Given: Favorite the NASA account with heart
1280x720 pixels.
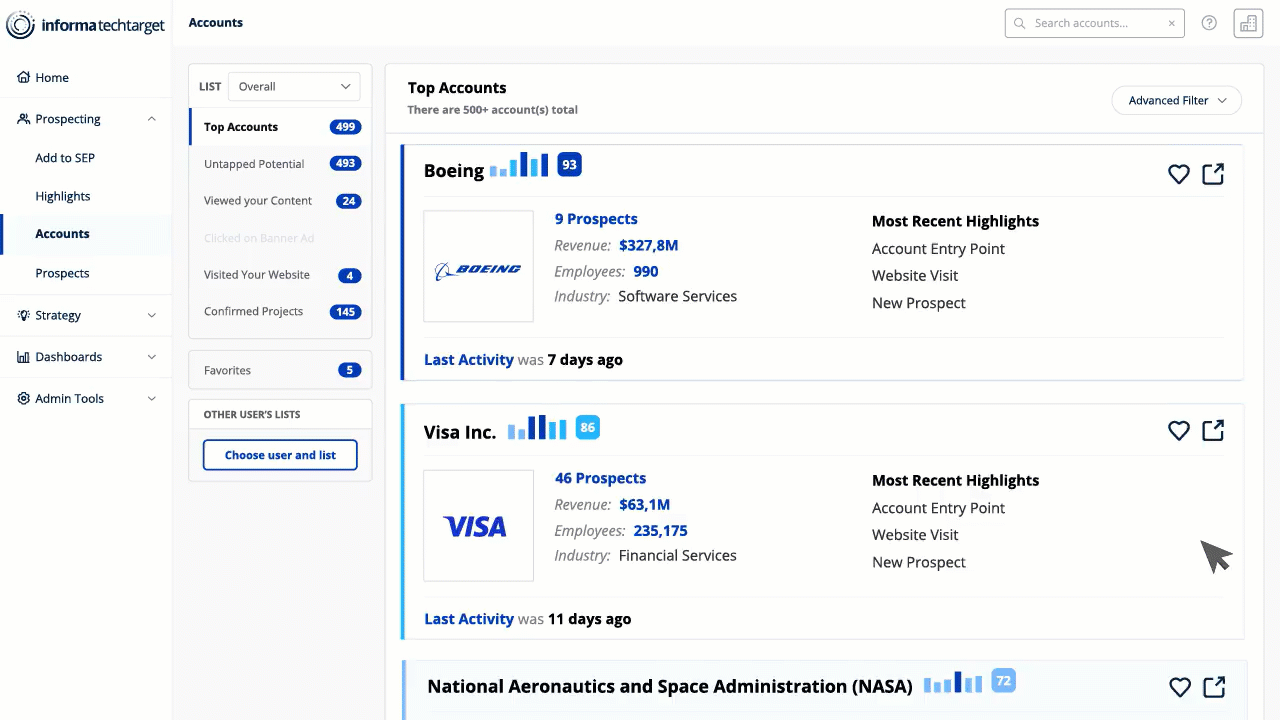Looking at the screenshot, I should coord(1180,687).
